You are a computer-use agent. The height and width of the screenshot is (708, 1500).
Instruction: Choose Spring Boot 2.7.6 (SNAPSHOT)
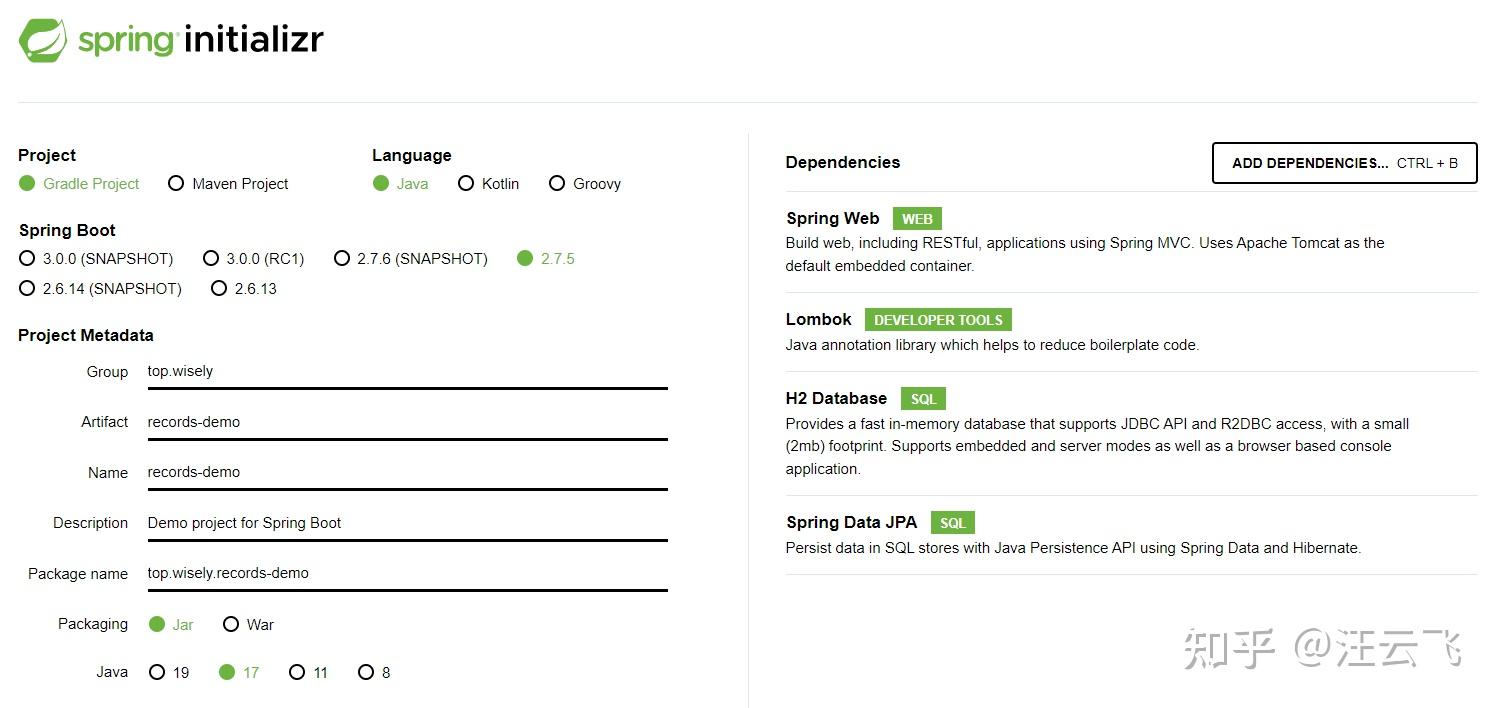342,259
